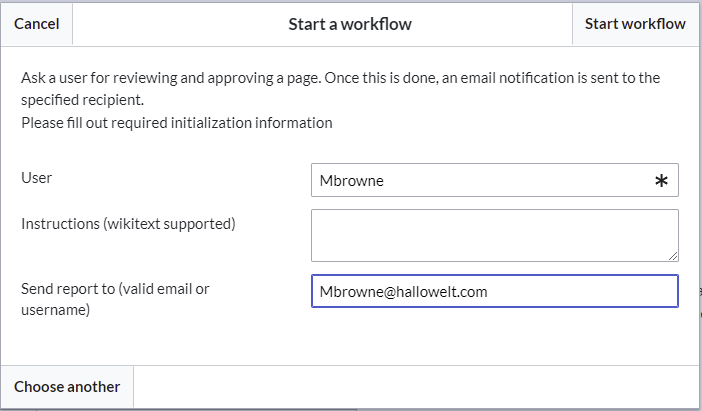Click inside the Instructions text area

[495, 235]
